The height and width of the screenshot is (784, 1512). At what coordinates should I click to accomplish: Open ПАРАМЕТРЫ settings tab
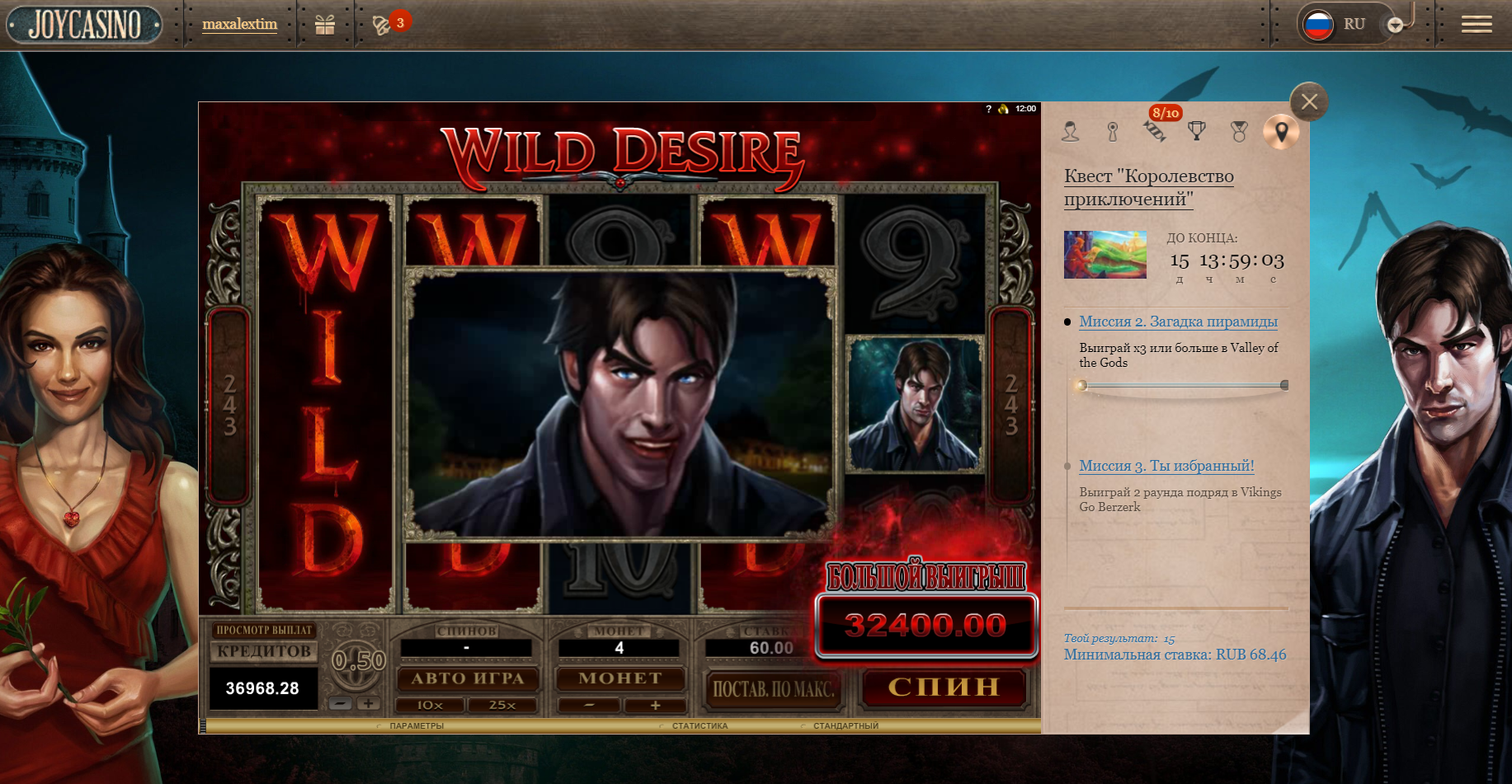(417, 726)
